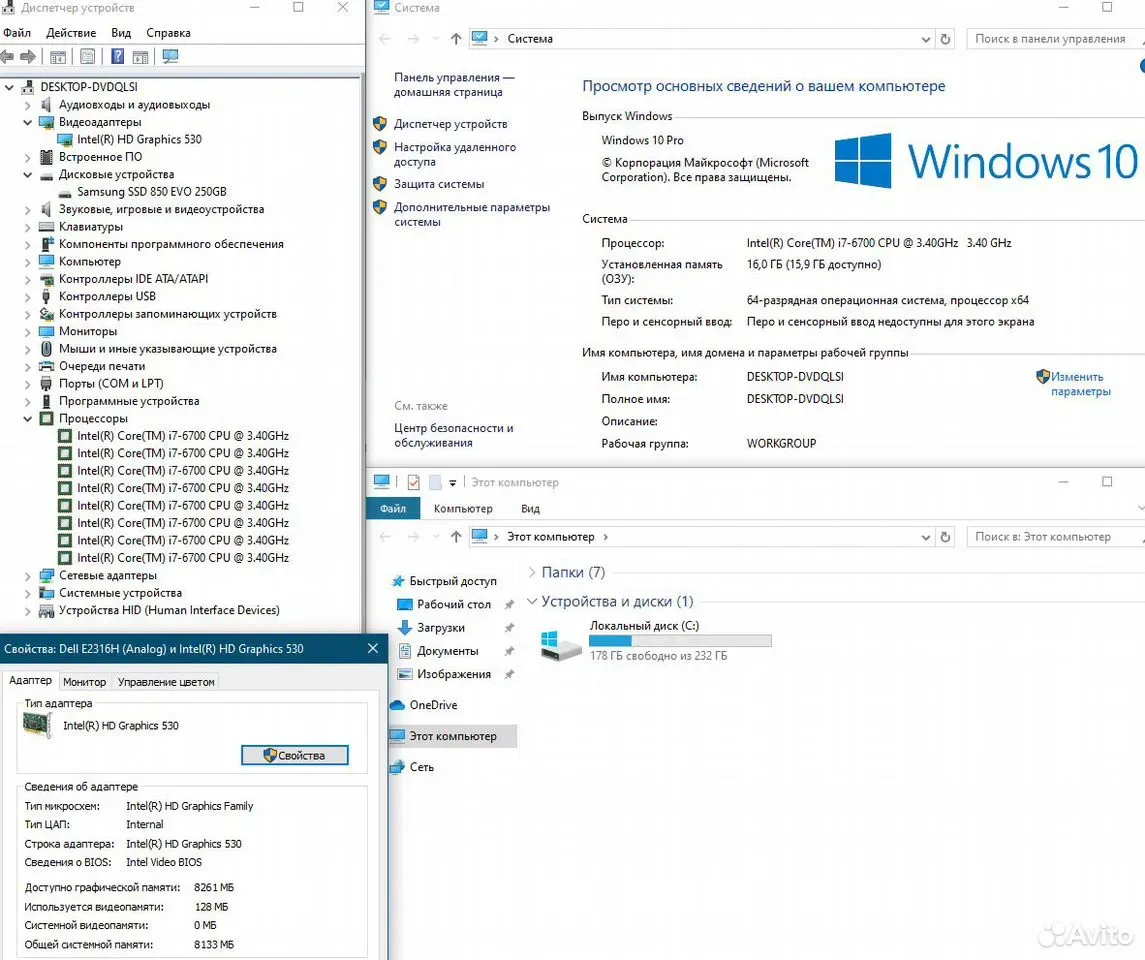Image resolution: width=1145 pixels, height=960 pixels.
Task: Click the C: drive capacity bar
Action: (680, 641)
